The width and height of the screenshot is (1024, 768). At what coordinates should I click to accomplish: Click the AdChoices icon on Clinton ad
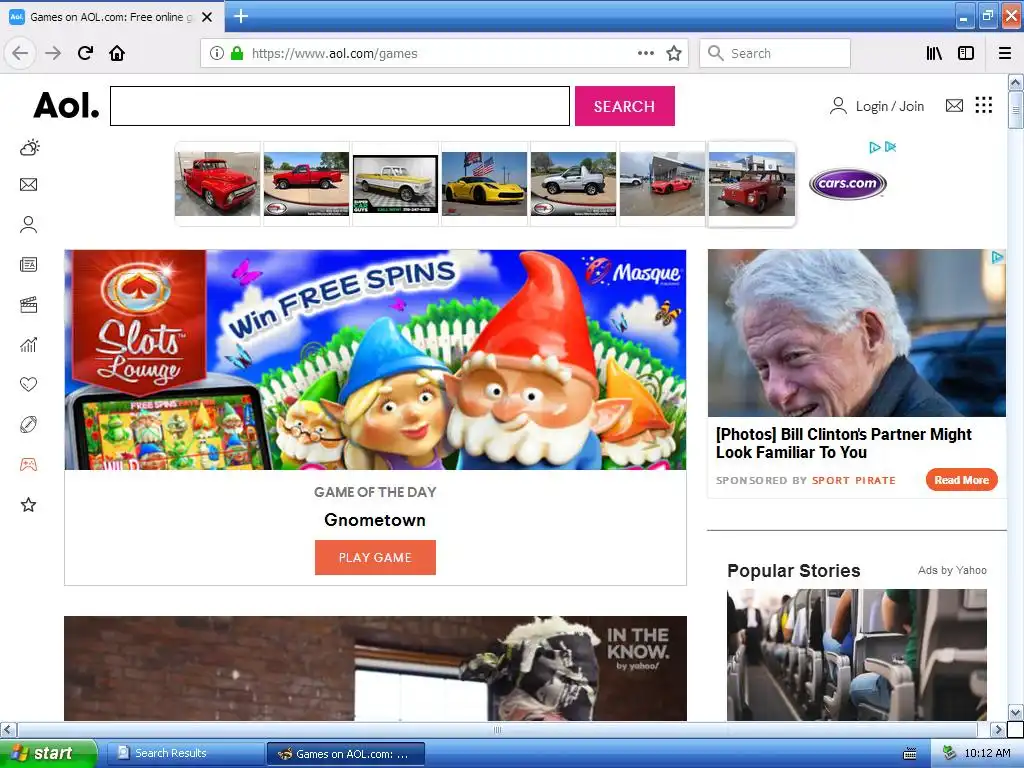997,257
